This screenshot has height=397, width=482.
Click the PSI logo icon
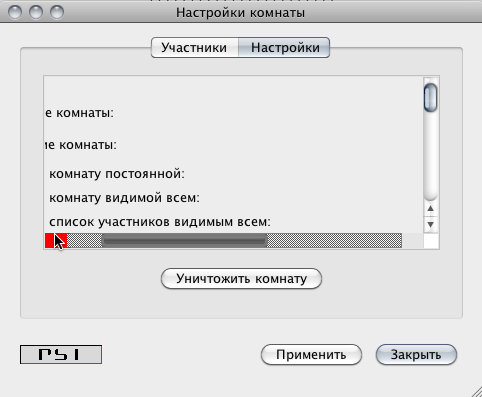click(x=61, y=354)
